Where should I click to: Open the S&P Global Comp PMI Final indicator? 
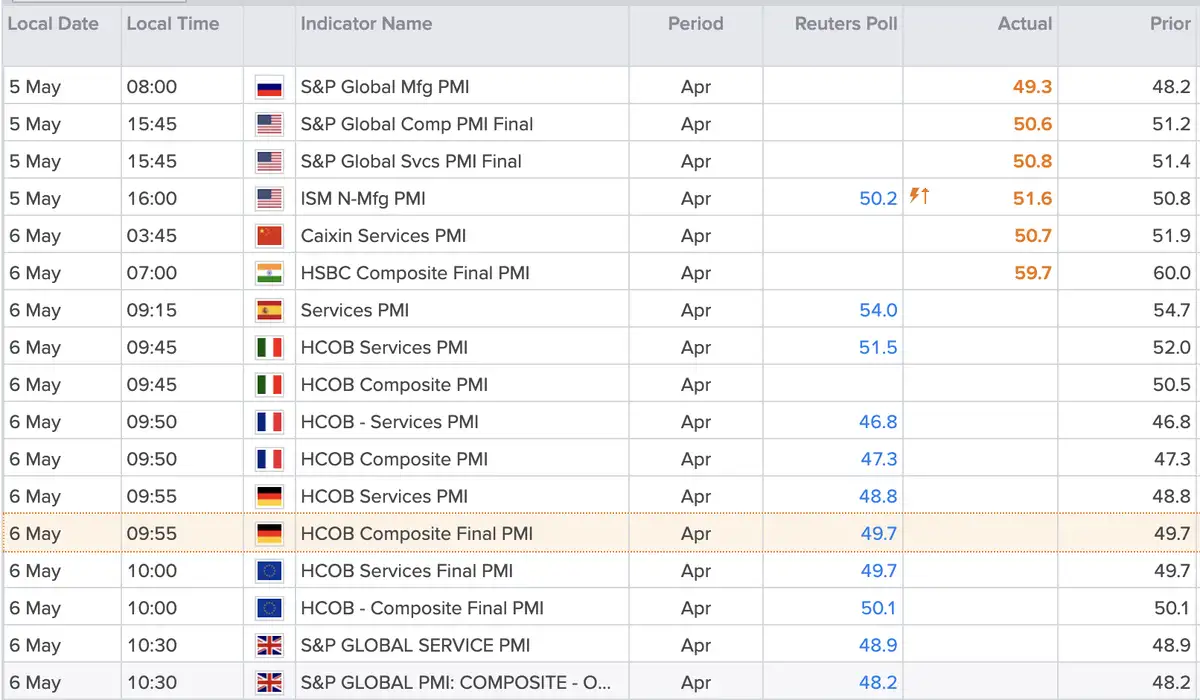point(417,124)
